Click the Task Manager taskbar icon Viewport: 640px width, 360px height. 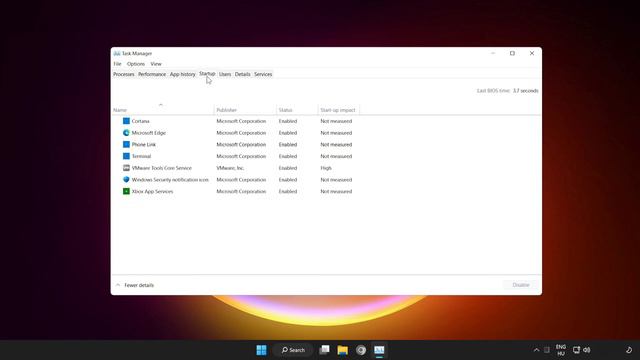pos(379,350)
